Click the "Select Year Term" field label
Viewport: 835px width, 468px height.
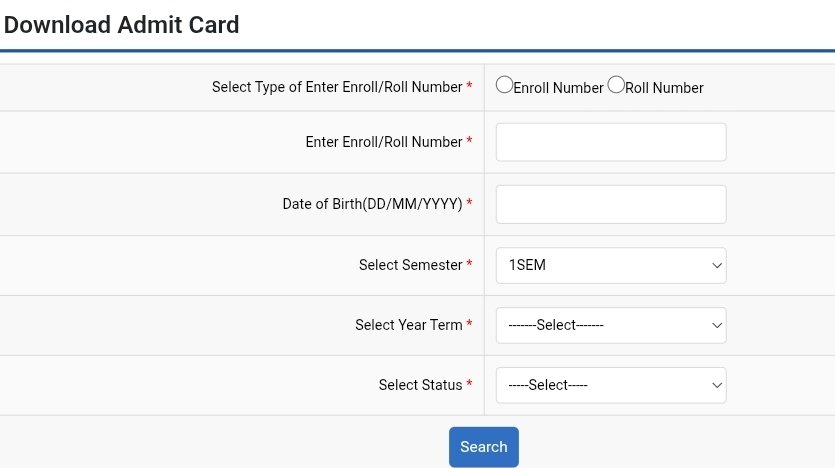(408, 325)
